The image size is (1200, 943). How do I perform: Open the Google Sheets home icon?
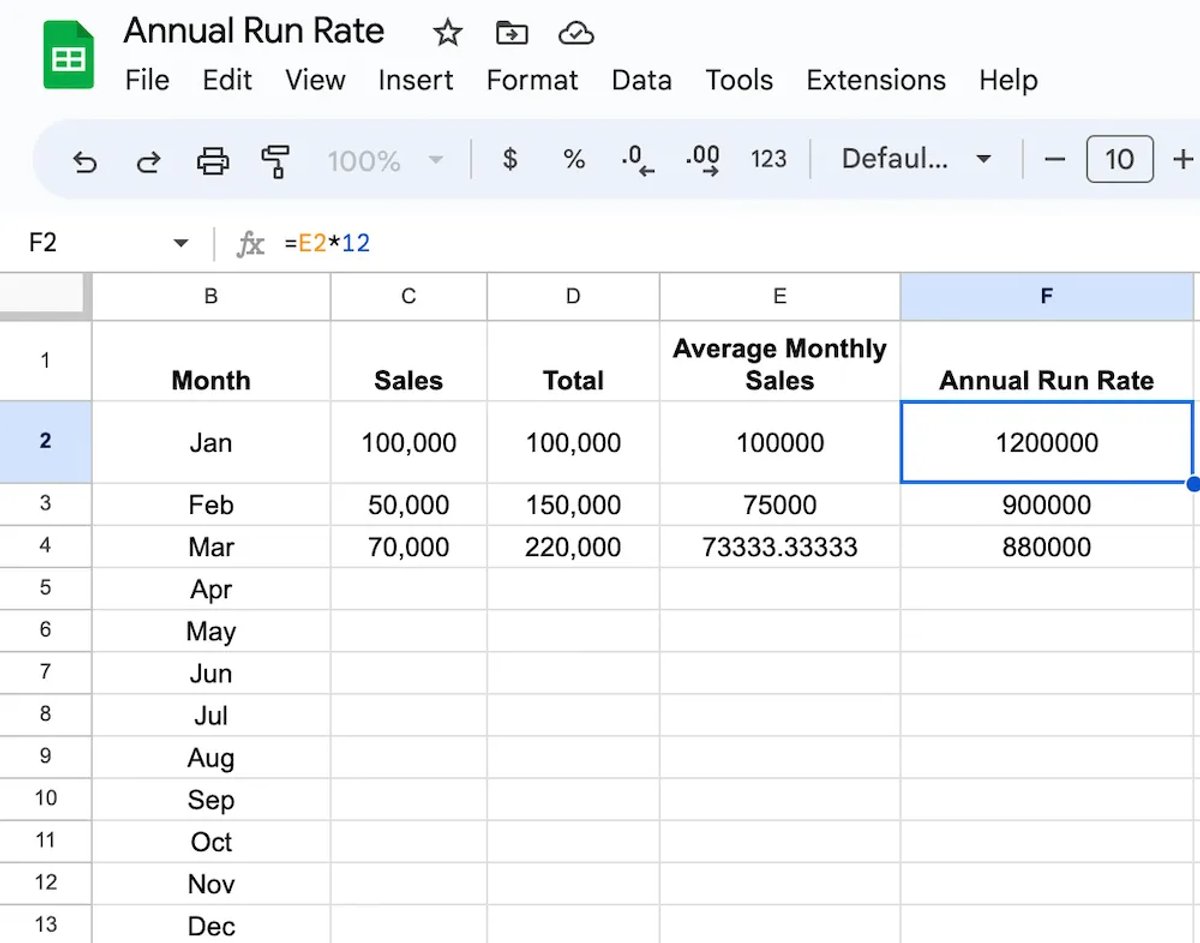[x=68, y=56]
